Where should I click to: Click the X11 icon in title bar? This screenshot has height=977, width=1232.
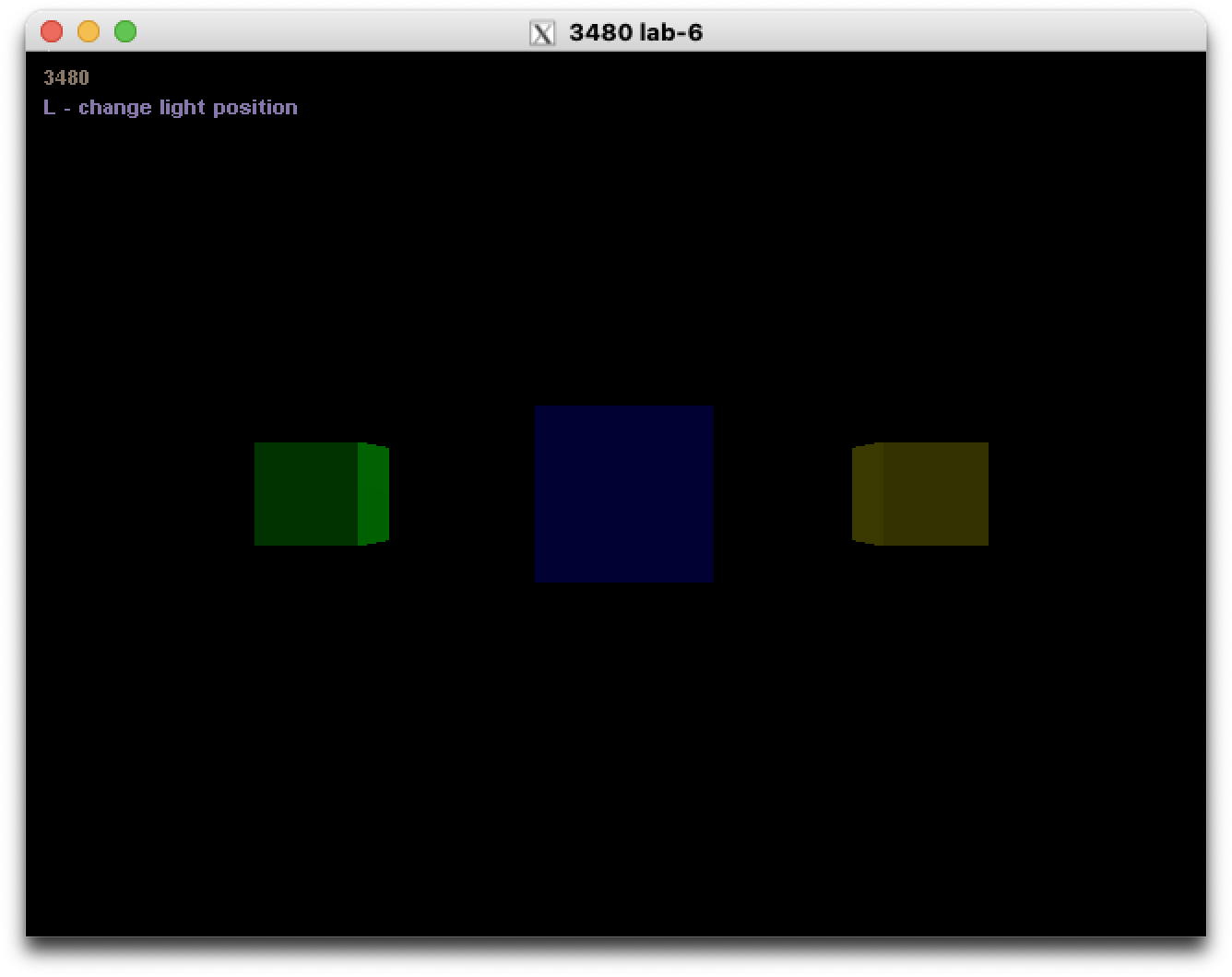542,33
